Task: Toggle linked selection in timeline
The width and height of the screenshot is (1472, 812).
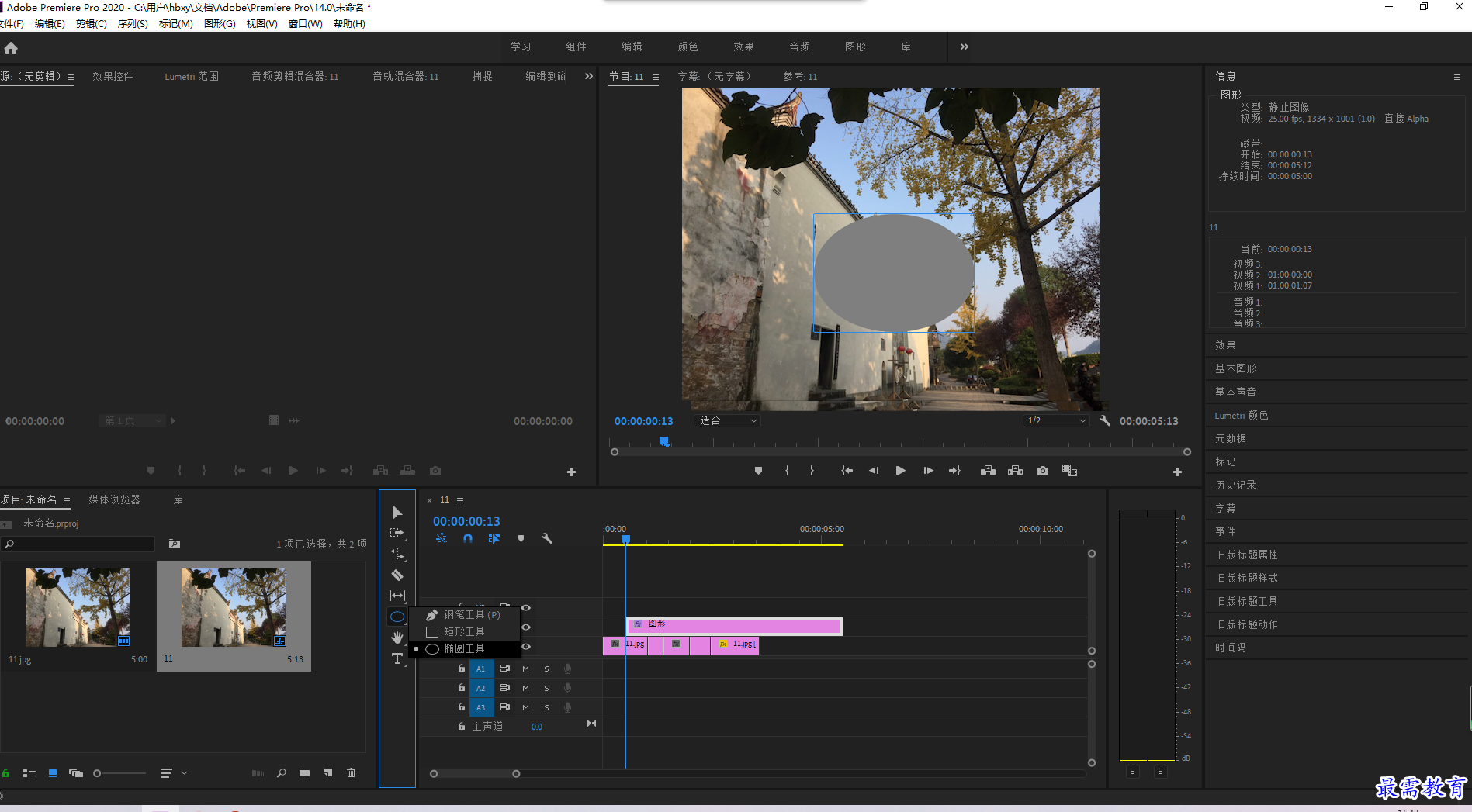Action: click(494, 538)
